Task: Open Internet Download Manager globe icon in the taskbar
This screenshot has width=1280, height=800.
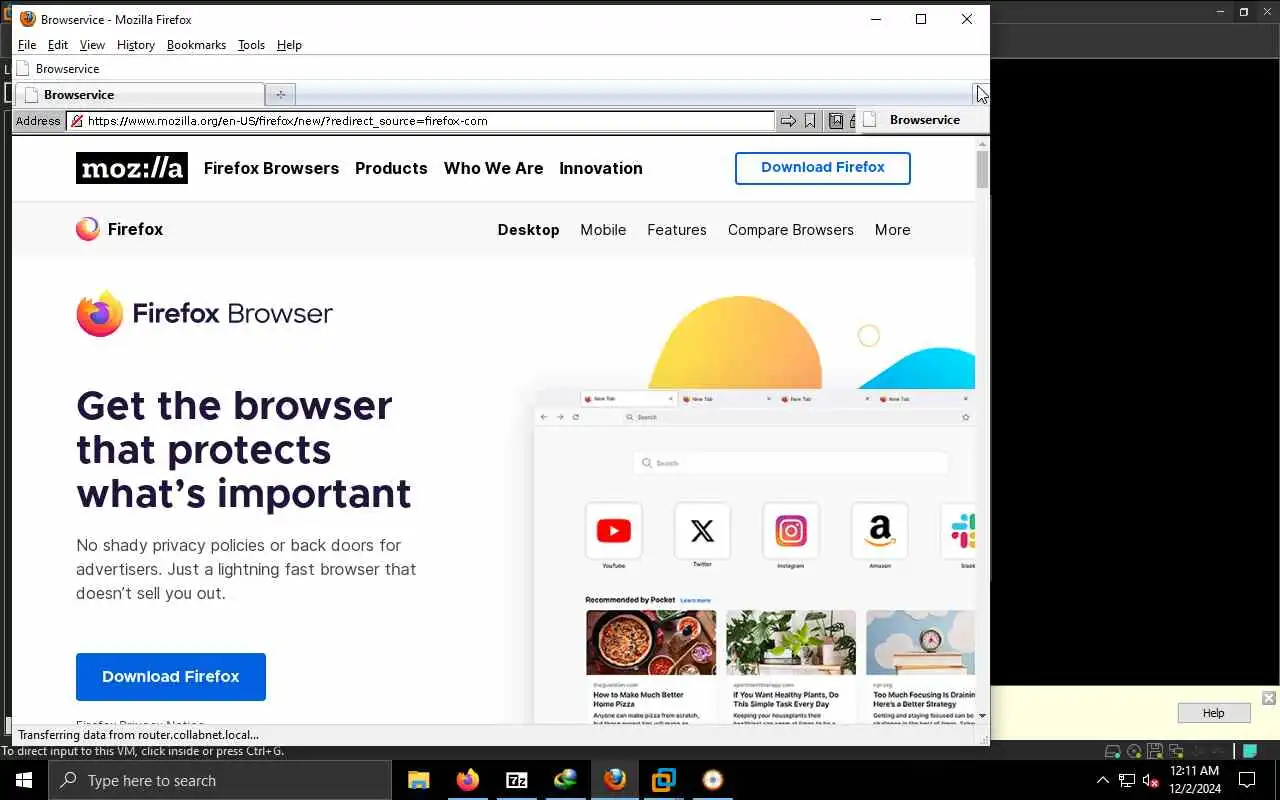Action: point(565,780)
